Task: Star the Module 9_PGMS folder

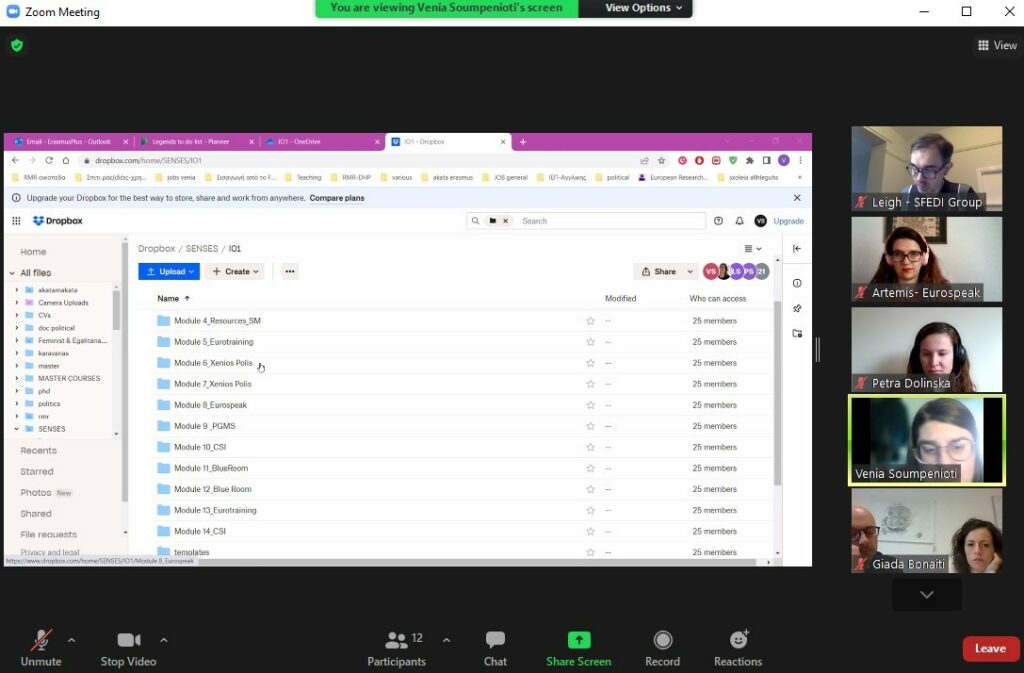Action: click(590, 426)
